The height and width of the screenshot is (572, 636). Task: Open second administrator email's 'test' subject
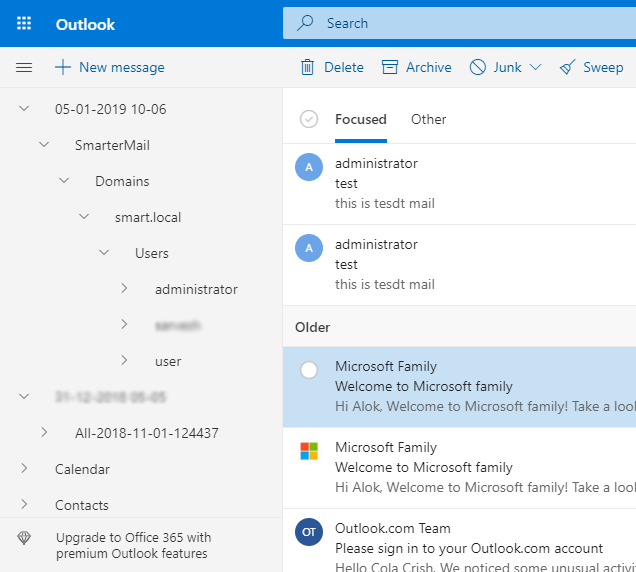(x=346, y=264)
